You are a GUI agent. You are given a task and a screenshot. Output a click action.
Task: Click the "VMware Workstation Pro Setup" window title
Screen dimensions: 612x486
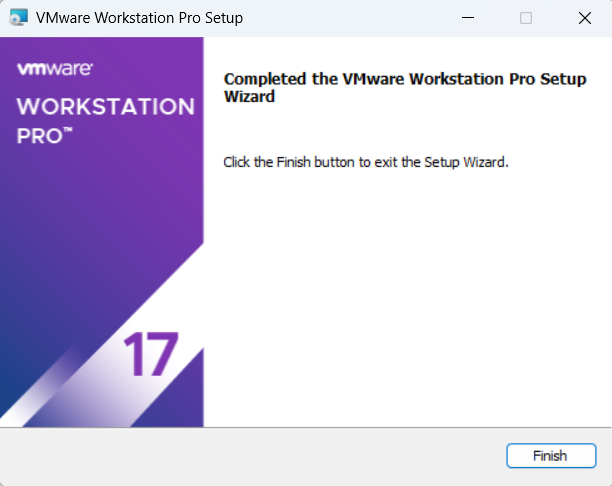point(139,18)
